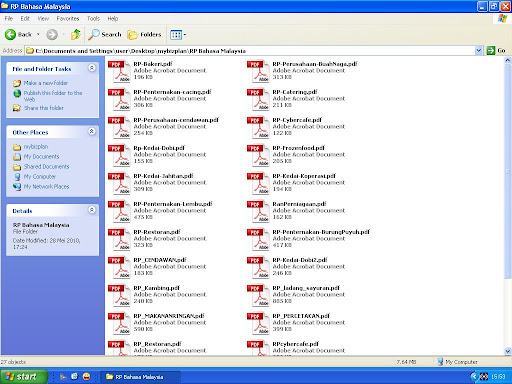Click Publish this folder to the Web
The height and width of the screenshot is (384, 512).
coord(53,96)
